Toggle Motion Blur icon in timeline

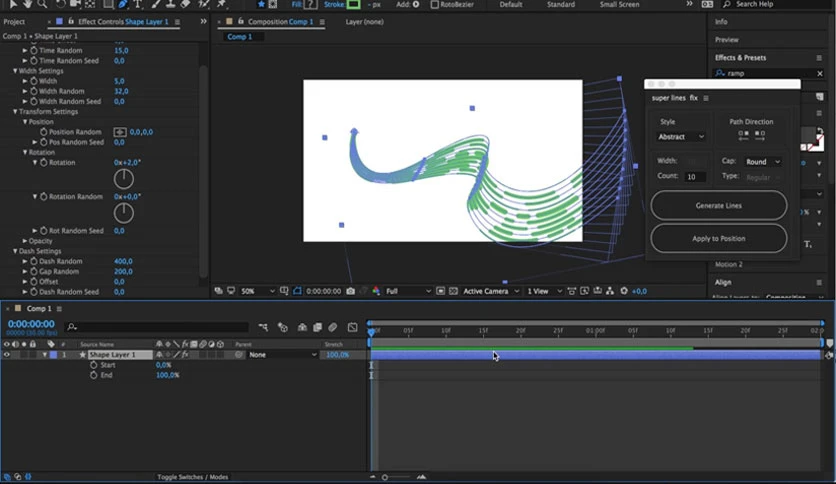(x=333, y=327)
